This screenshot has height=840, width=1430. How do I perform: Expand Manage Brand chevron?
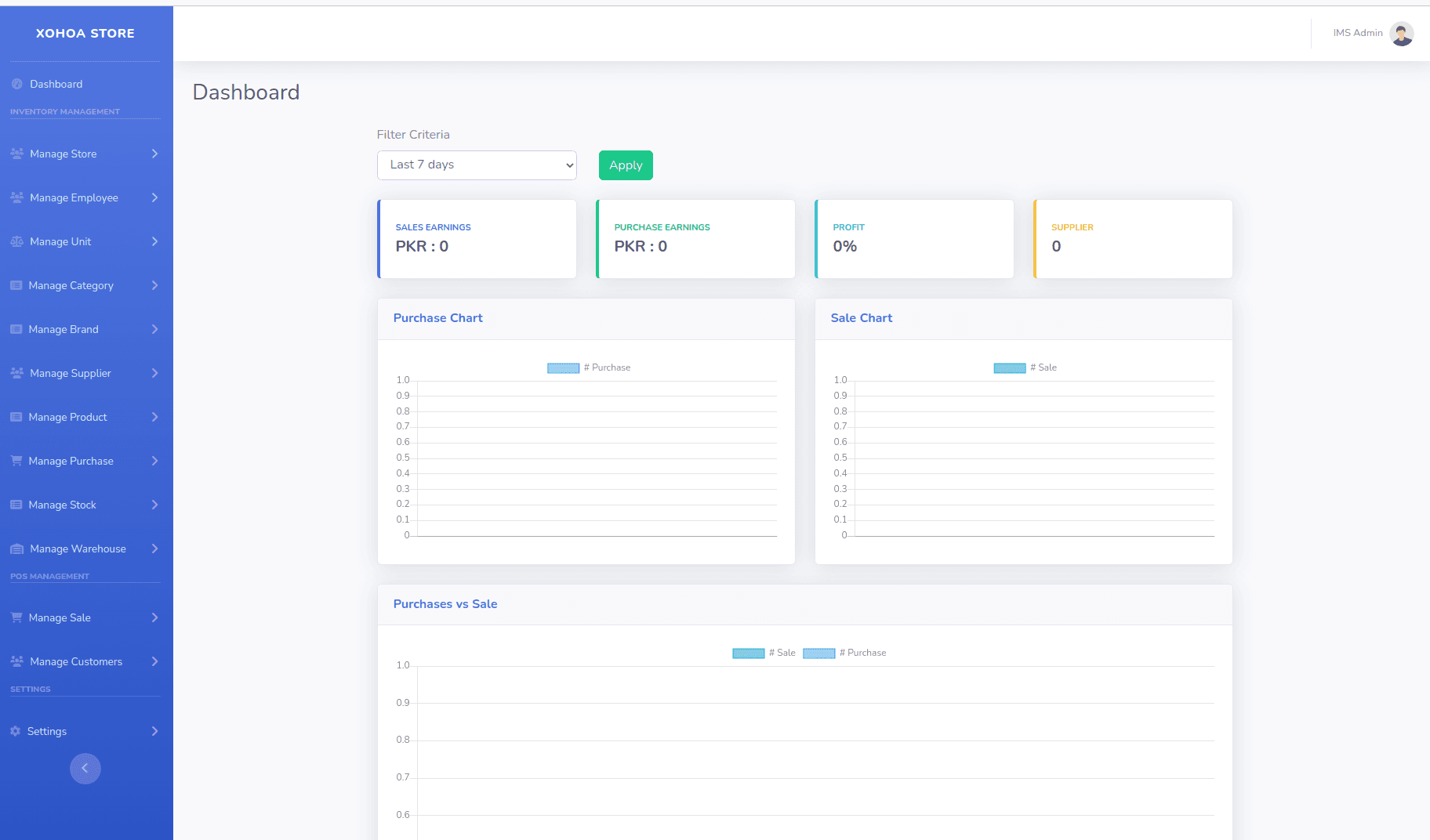click(154, 329)
